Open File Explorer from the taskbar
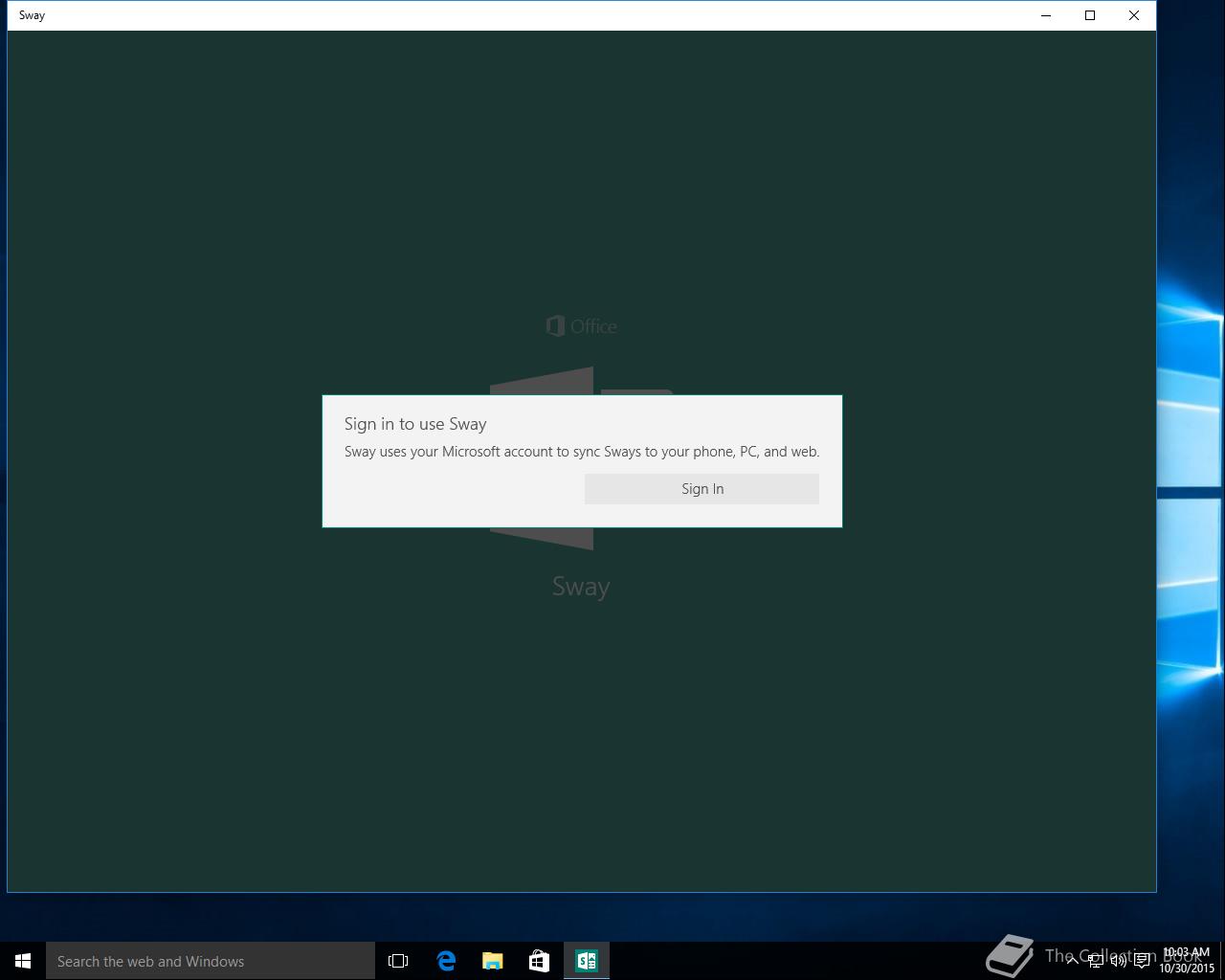 pos(493,961)
